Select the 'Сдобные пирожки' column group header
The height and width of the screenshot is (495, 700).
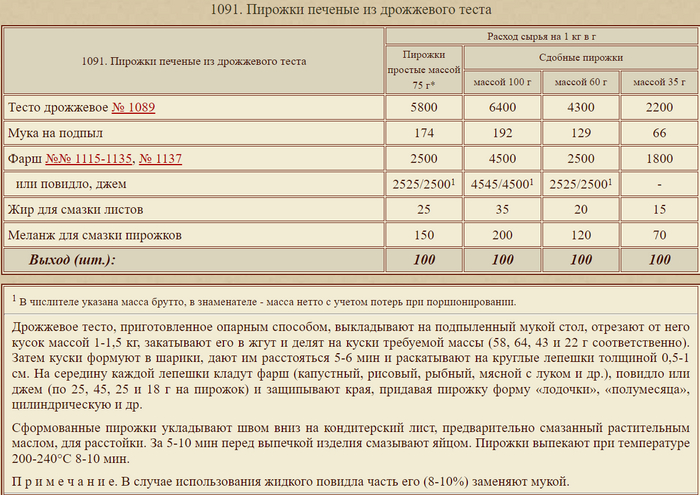581,59
